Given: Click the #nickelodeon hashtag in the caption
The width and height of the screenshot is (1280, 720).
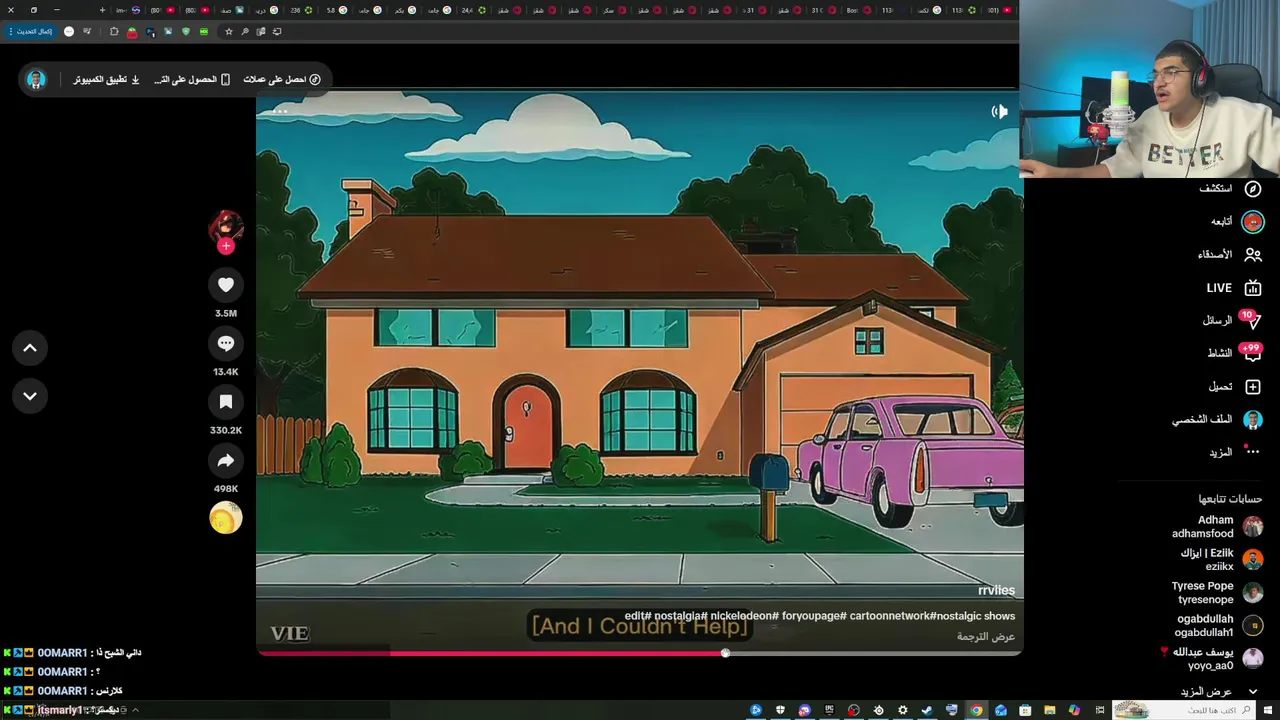Looking at the screenshot, I should click(745, 616).
